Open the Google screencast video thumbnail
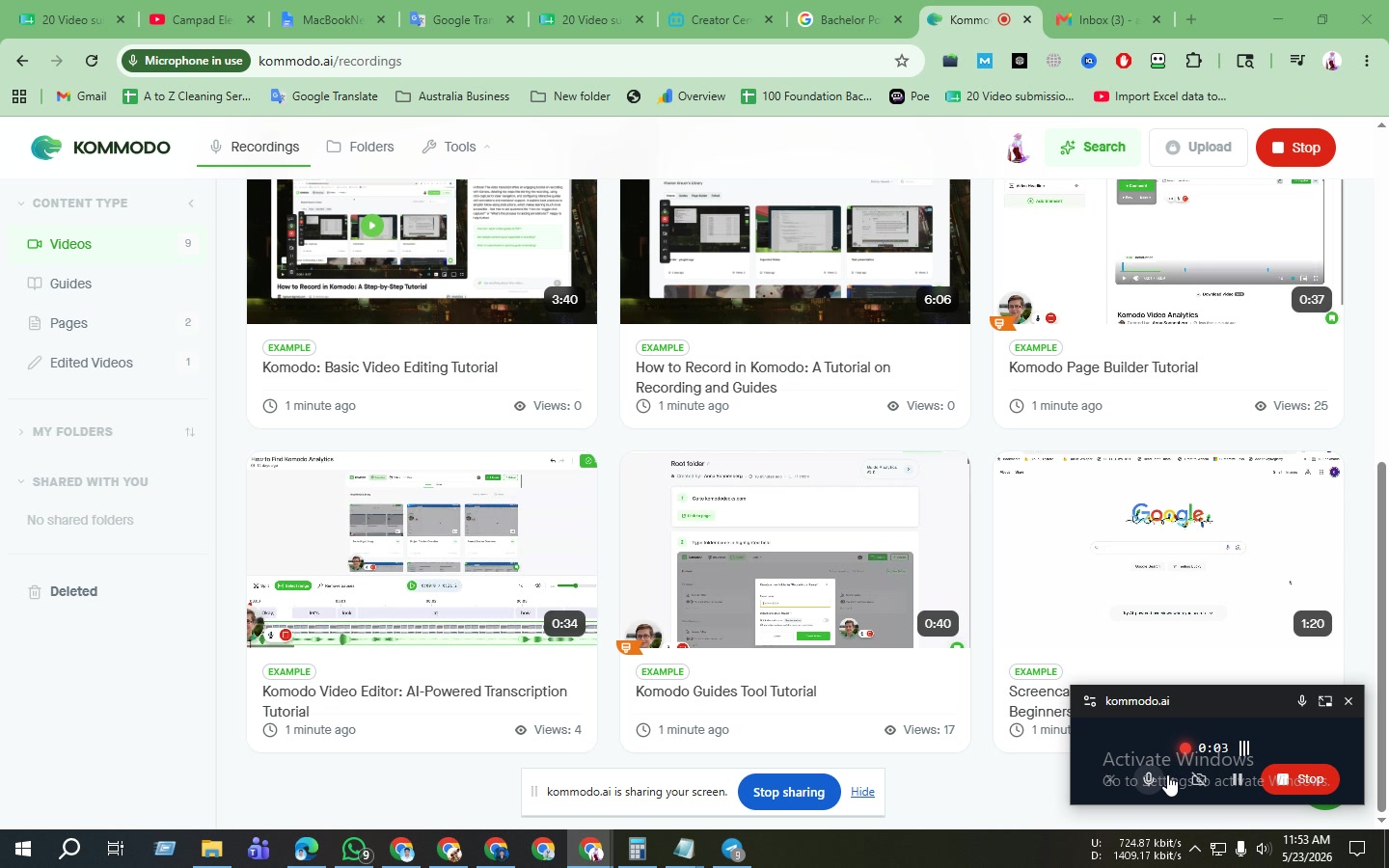 pos(1168,550)
